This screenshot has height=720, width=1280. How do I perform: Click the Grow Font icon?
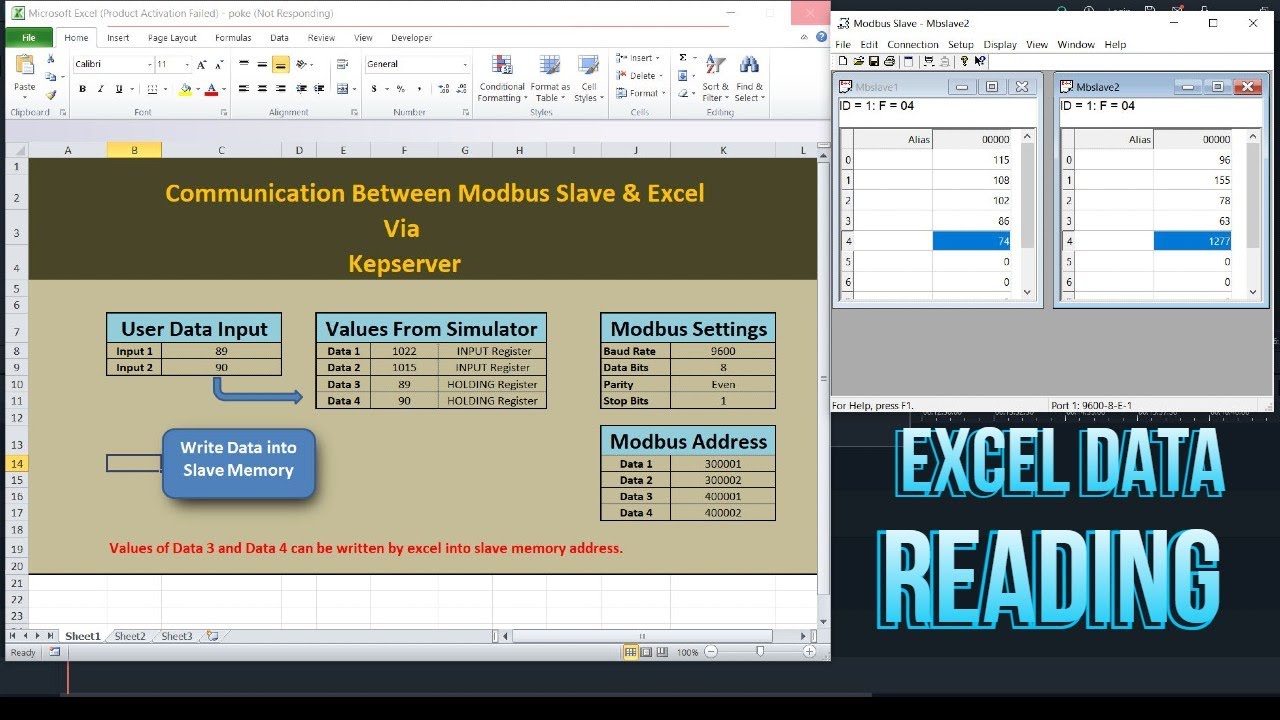(x=201, y=64)
